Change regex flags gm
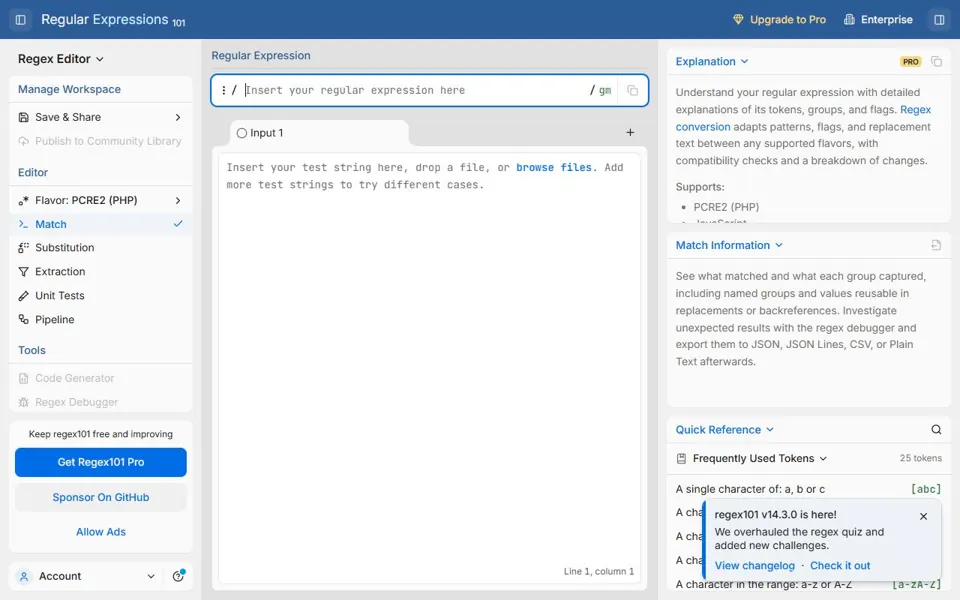The image size is (960, 600). pos(605,90)
